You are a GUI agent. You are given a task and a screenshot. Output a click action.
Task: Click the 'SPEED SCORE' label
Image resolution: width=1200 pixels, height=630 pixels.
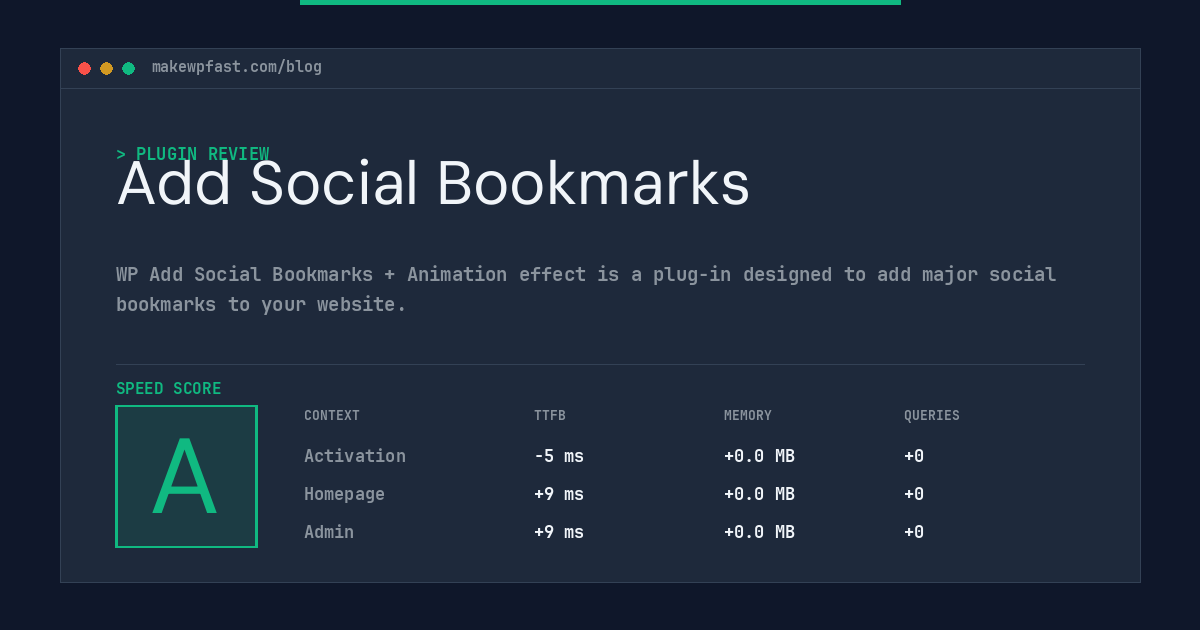point(169,389)
